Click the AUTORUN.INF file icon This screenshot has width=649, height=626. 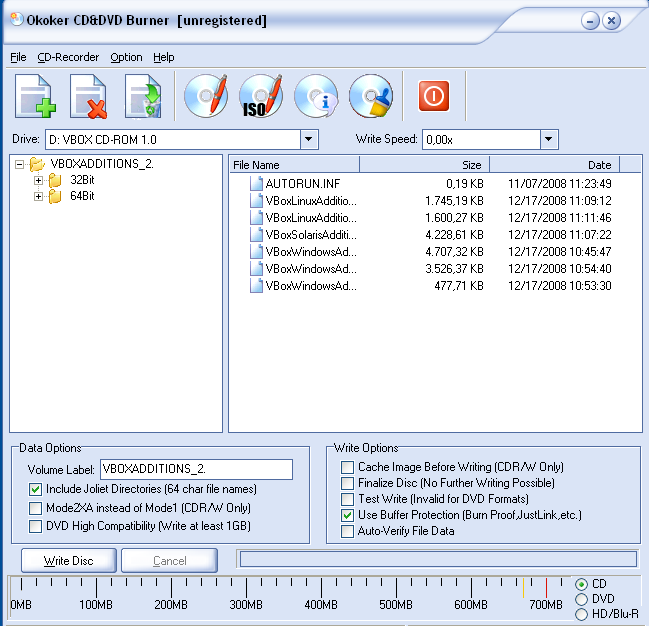point(256,183)
